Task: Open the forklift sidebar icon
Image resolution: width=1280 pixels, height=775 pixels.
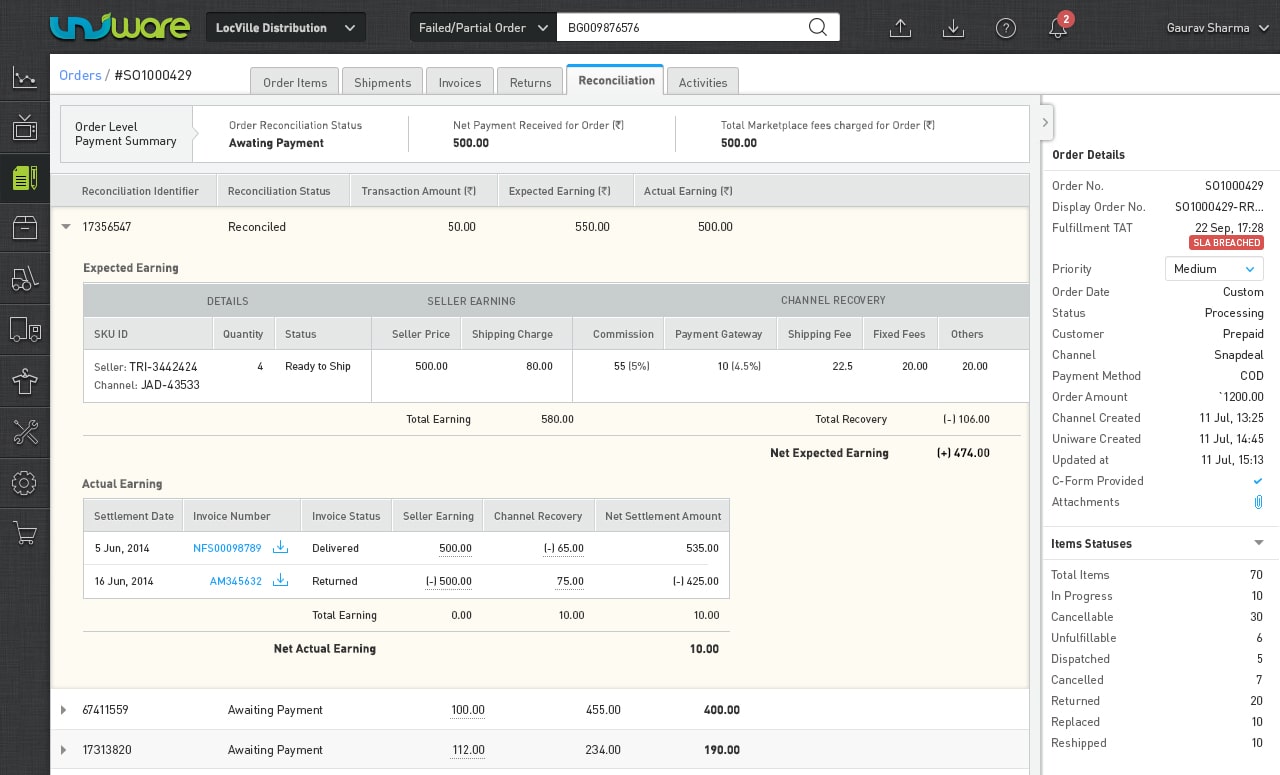Action: tap(25, 279)
